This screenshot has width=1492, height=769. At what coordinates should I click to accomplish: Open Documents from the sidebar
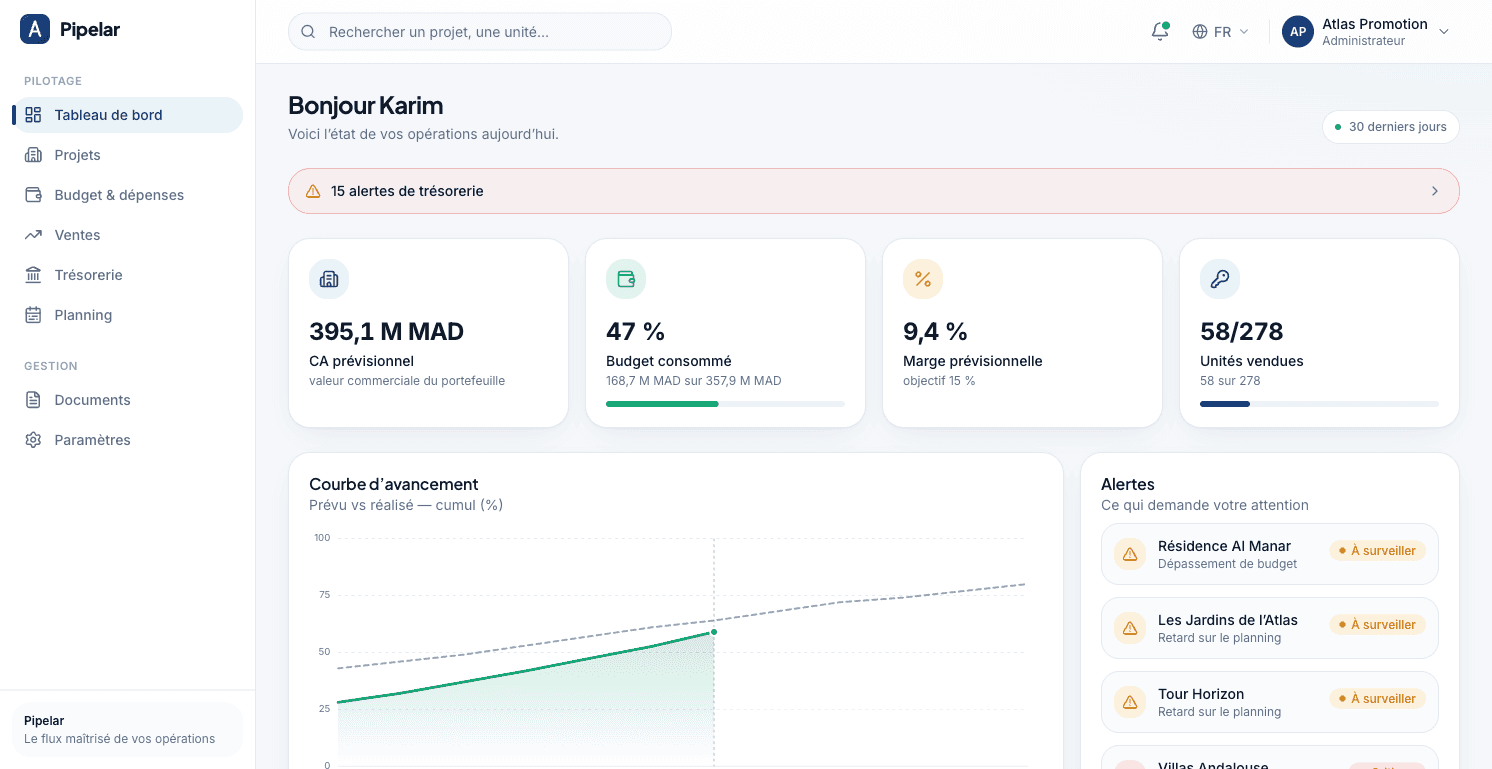pos(128,400)
